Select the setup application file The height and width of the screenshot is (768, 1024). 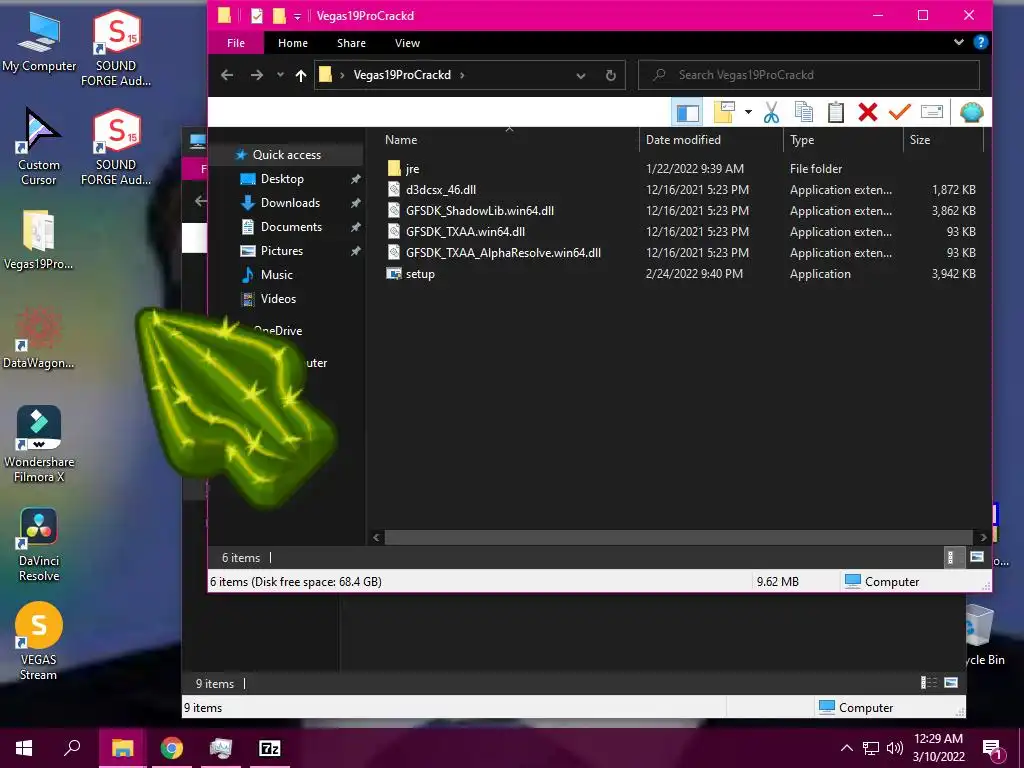tap(420, 274)
